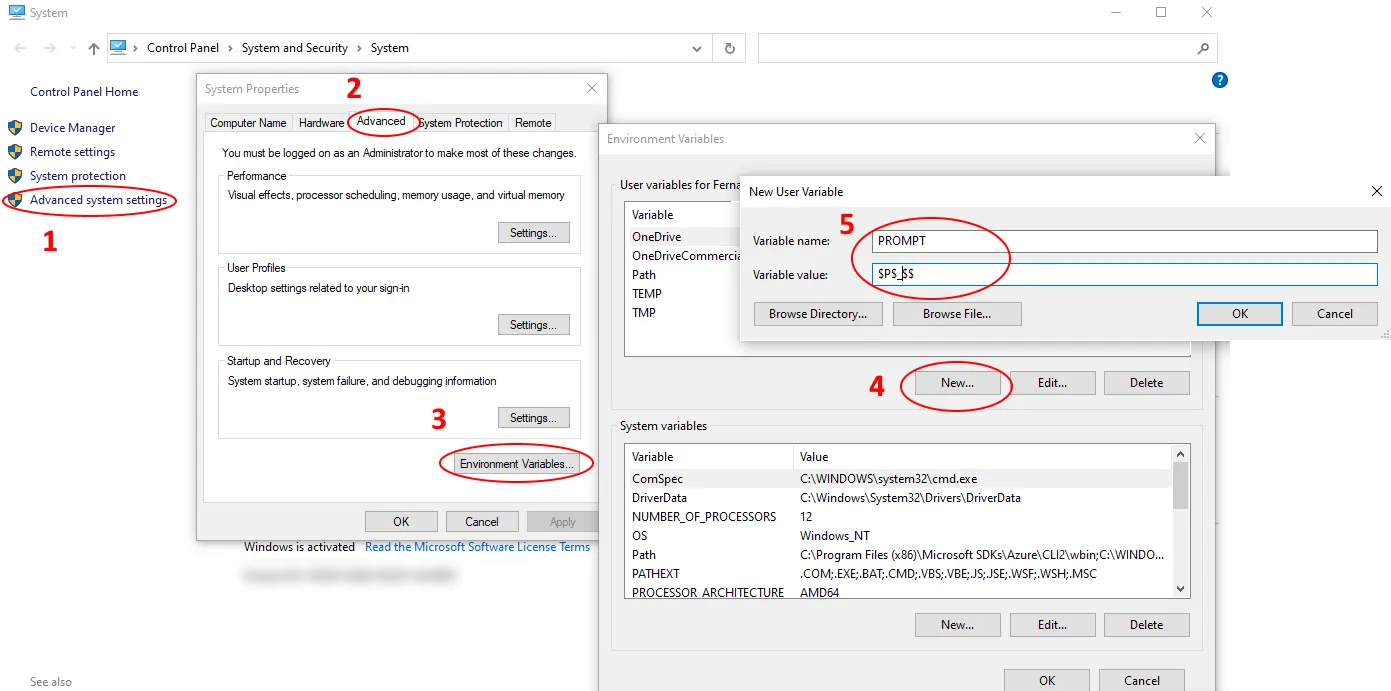Switch to the Computer Name tab

pos(247,122)
